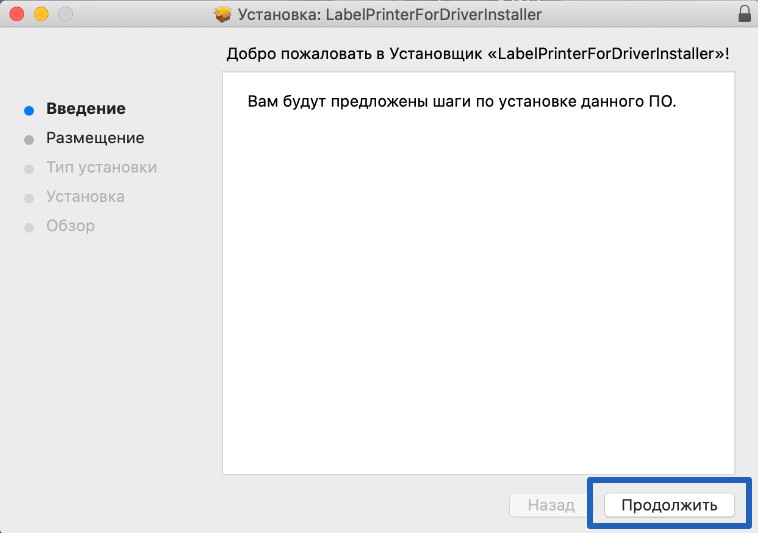The height and width of the screenshot is (533, 758).
Task: Select the Размещение step in the sidebar
Action: [x=95, y=138]
